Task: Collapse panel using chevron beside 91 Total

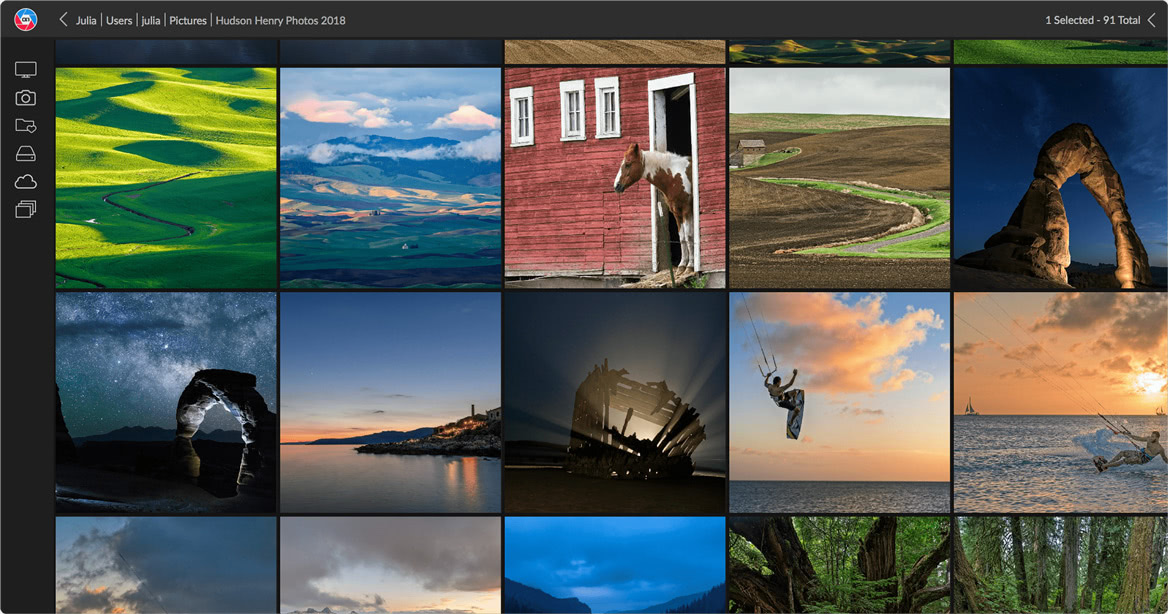Action: pos(1152,20)
